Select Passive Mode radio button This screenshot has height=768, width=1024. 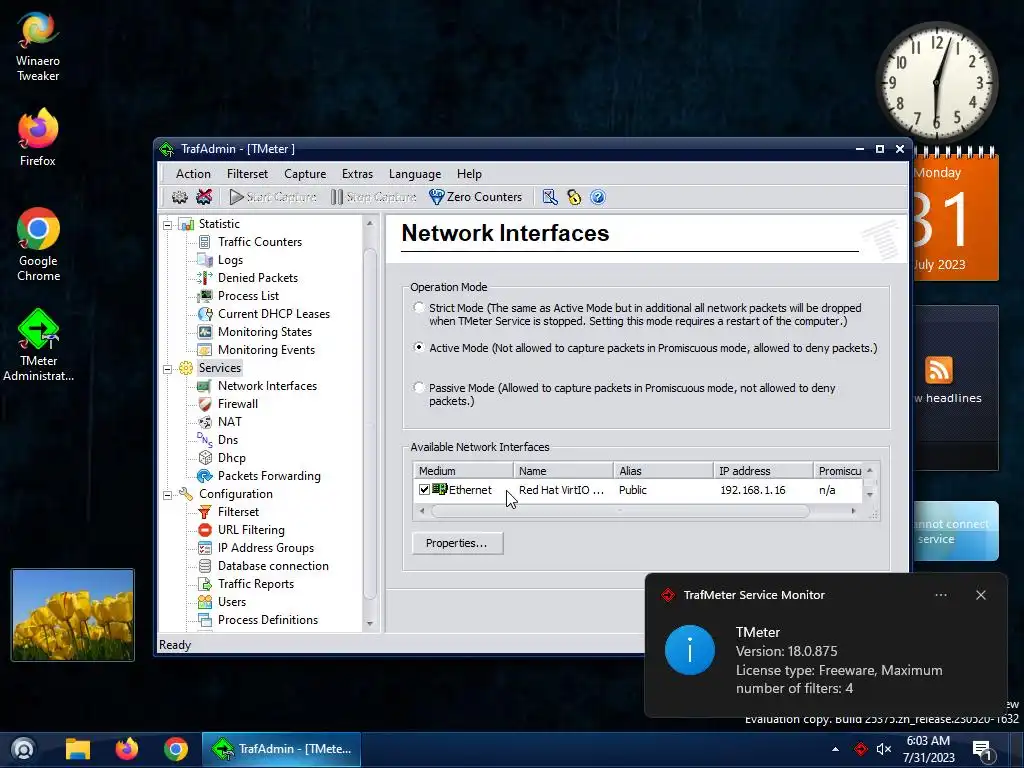(419, 387)
